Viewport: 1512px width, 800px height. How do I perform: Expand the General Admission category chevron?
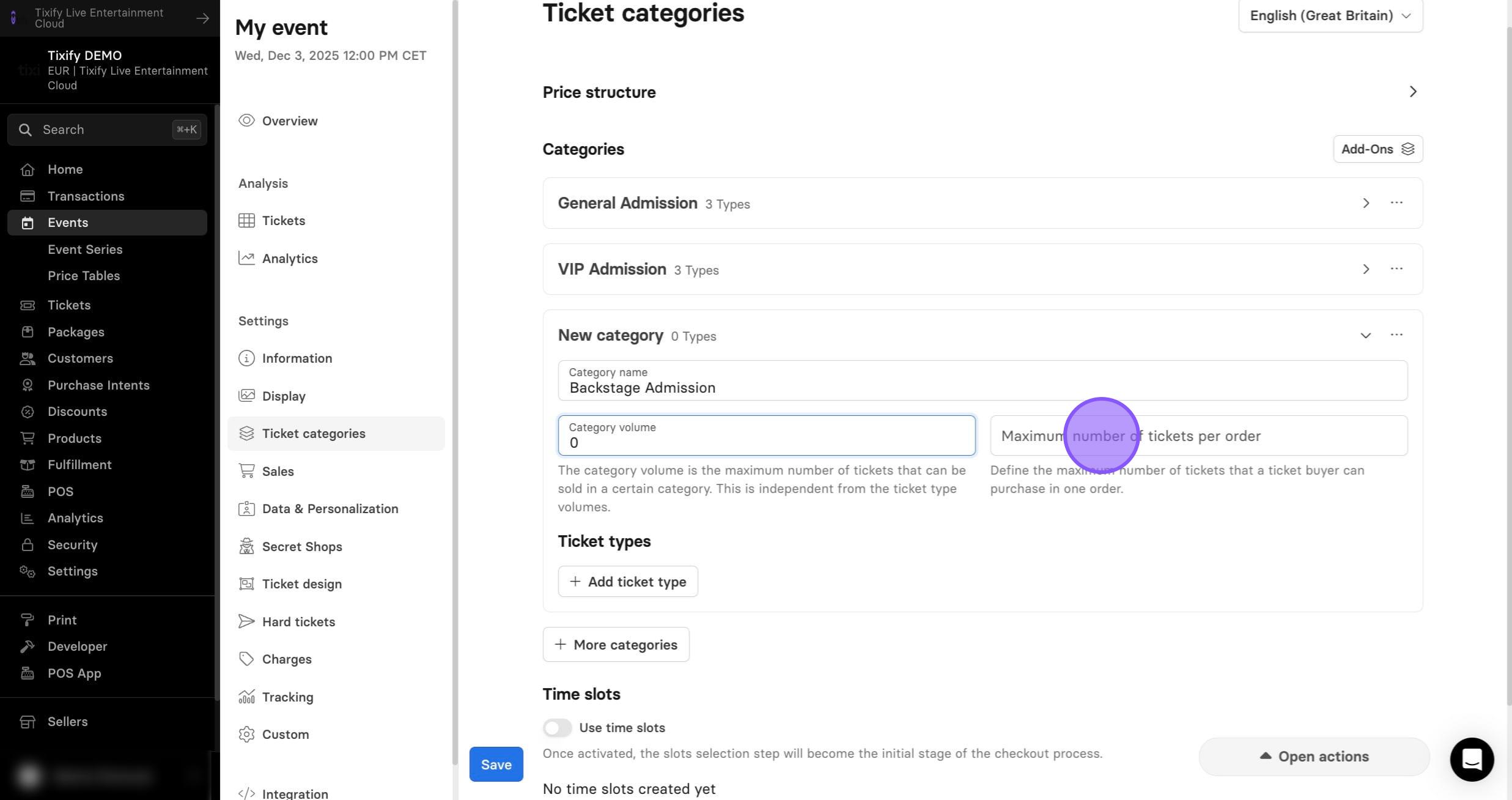pos(1366,203)
